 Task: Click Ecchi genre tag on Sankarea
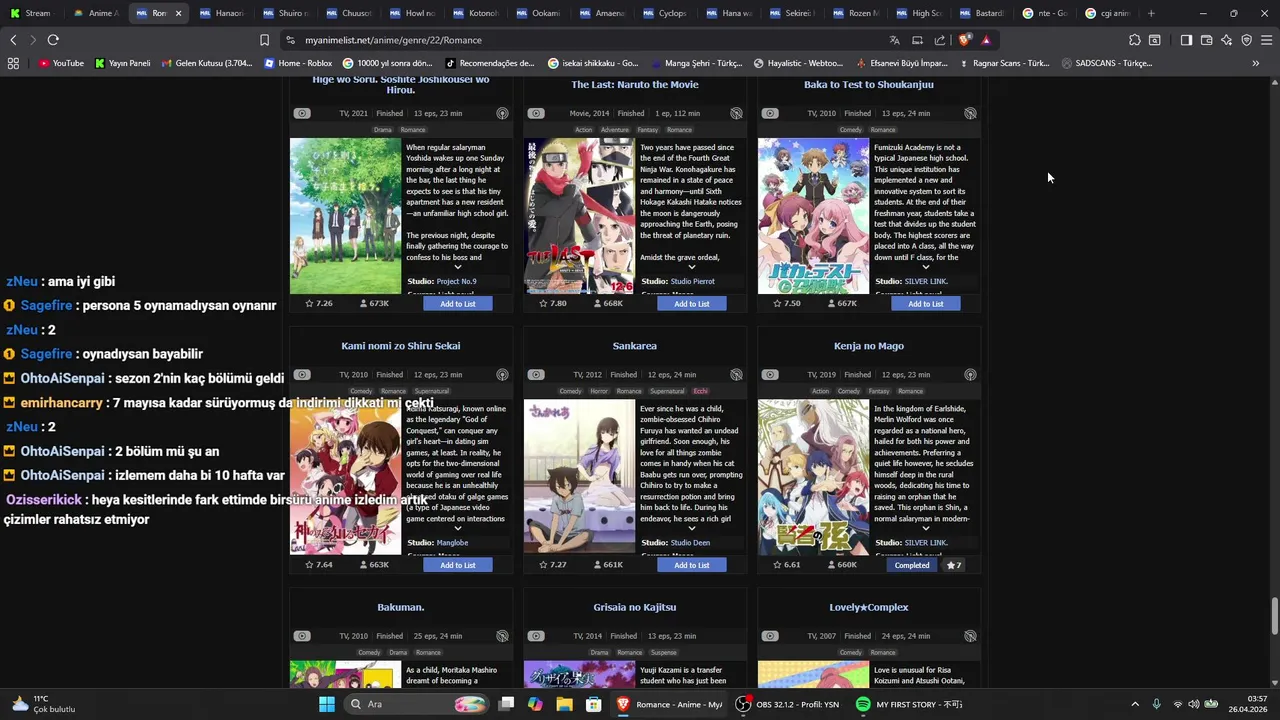click(701, 391)
